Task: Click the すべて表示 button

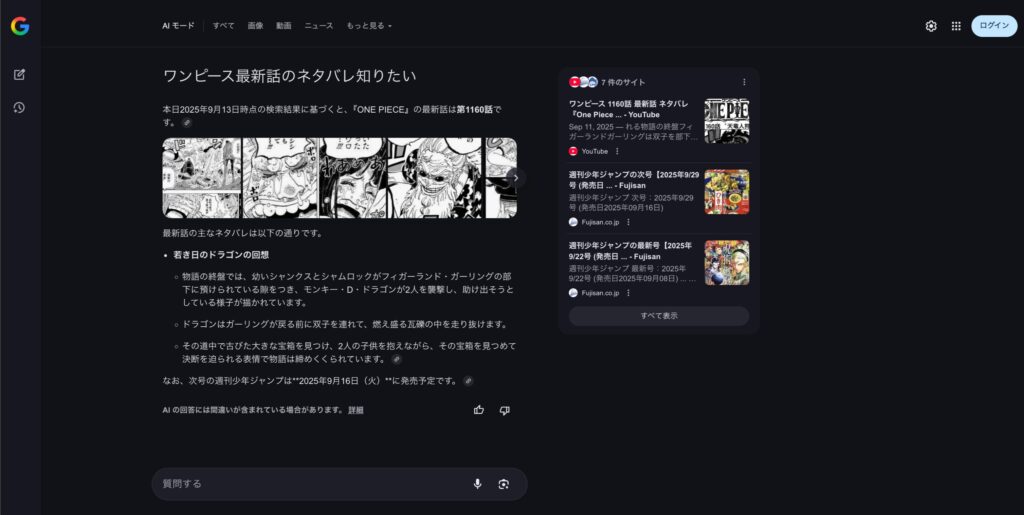Action: (659, 316)
